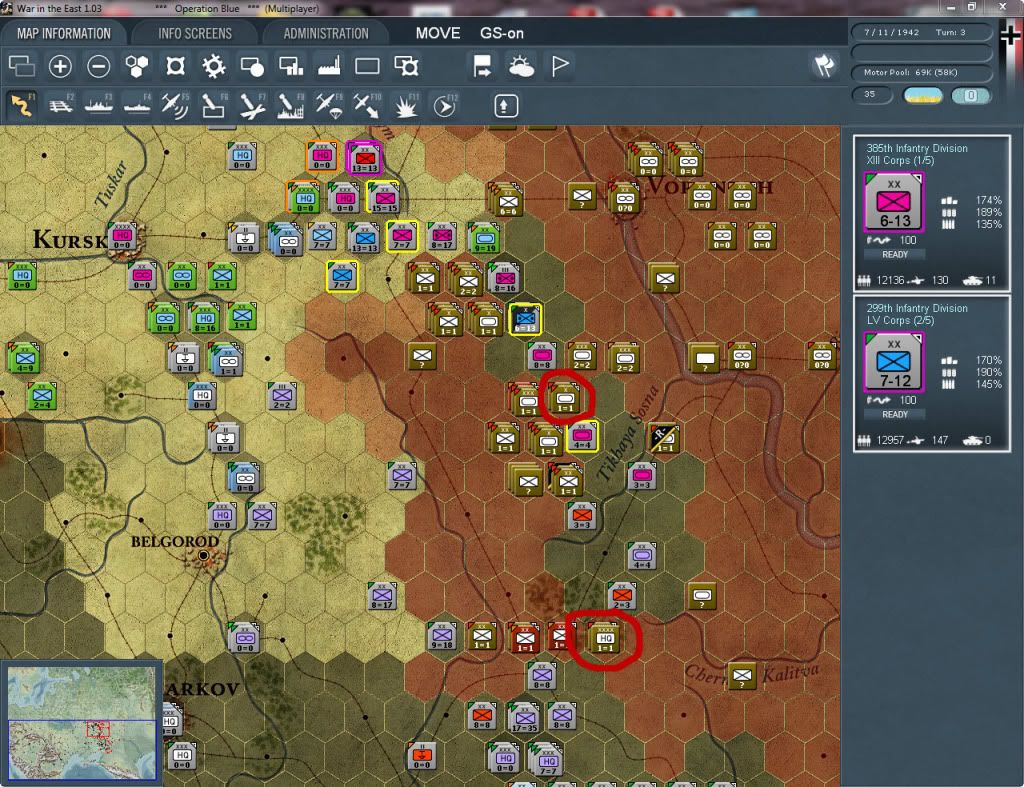The width and height of the screenshot is (1024, 787).
Task: Click the GS-on status label
Action: [x=502, y=33]
